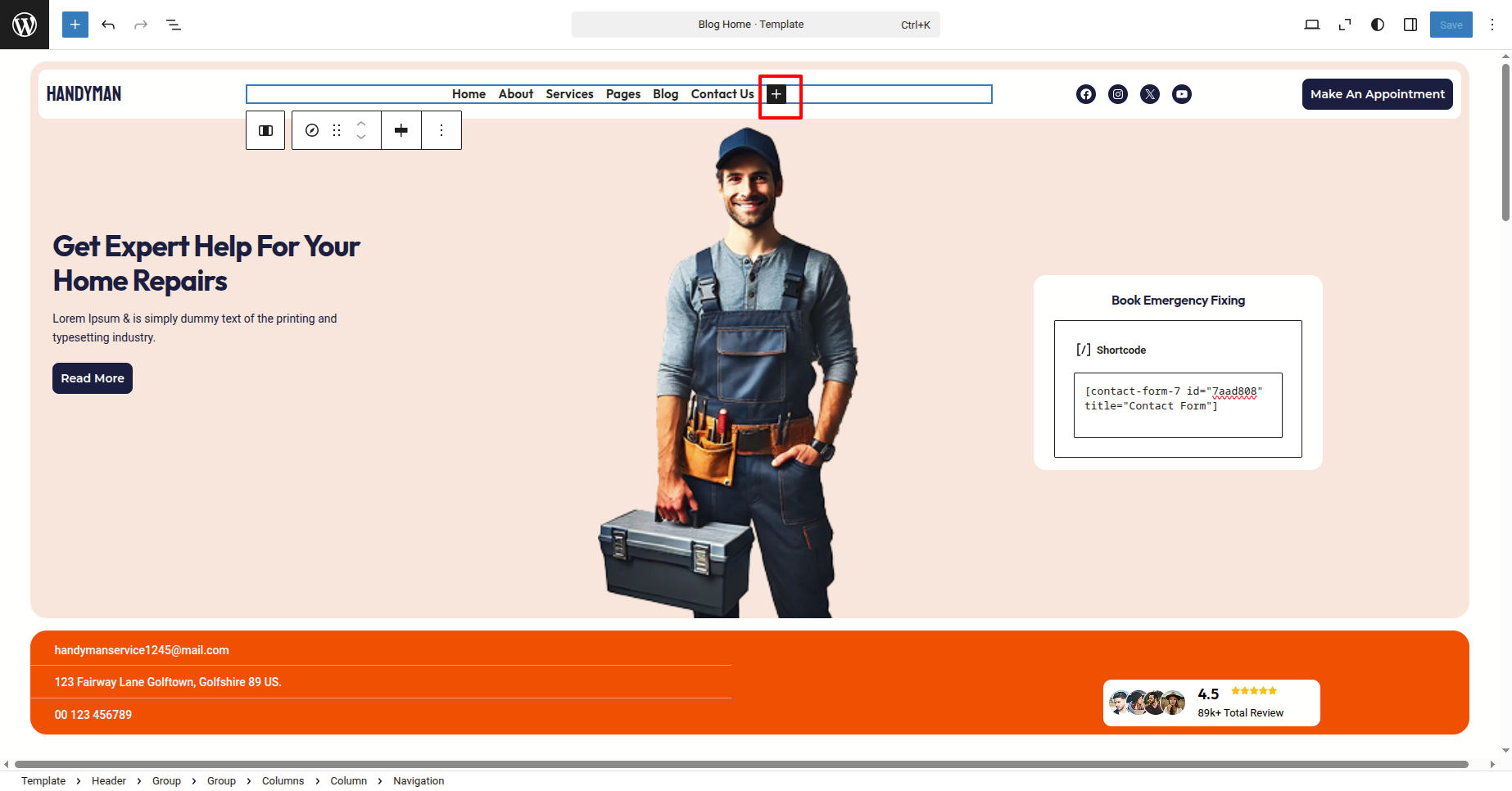Open the block inserter plus button
Screen dimensions: 1512x791
75,25
